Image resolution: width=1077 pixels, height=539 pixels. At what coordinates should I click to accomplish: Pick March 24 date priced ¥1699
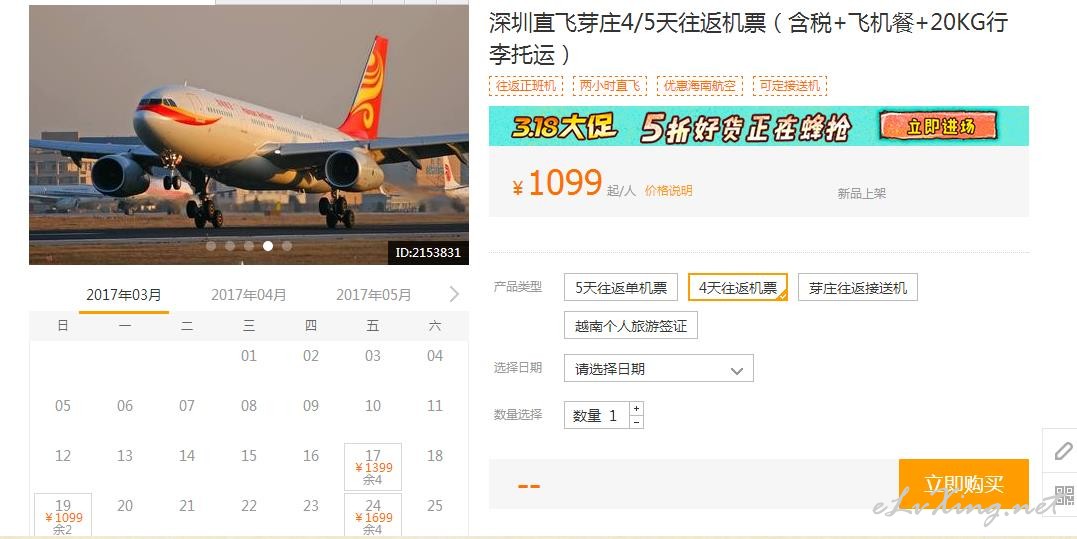[373, 516]
